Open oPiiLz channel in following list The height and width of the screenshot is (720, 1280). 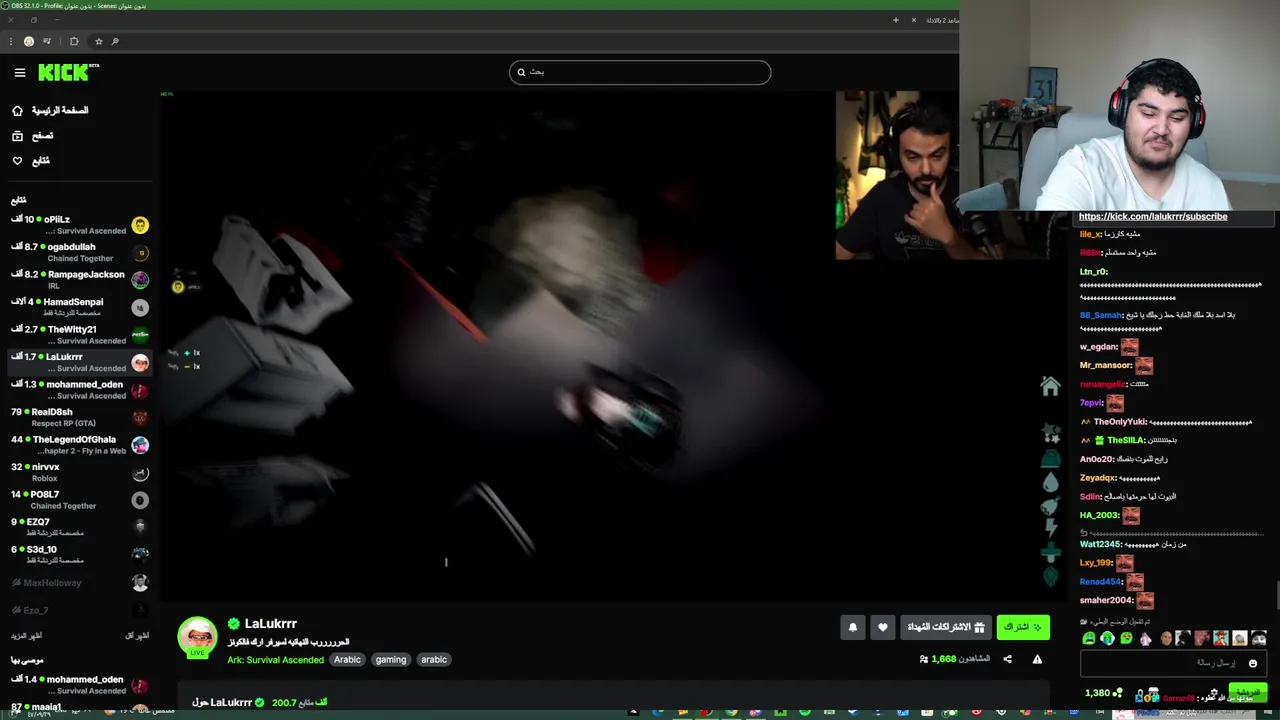pos(80,225)
